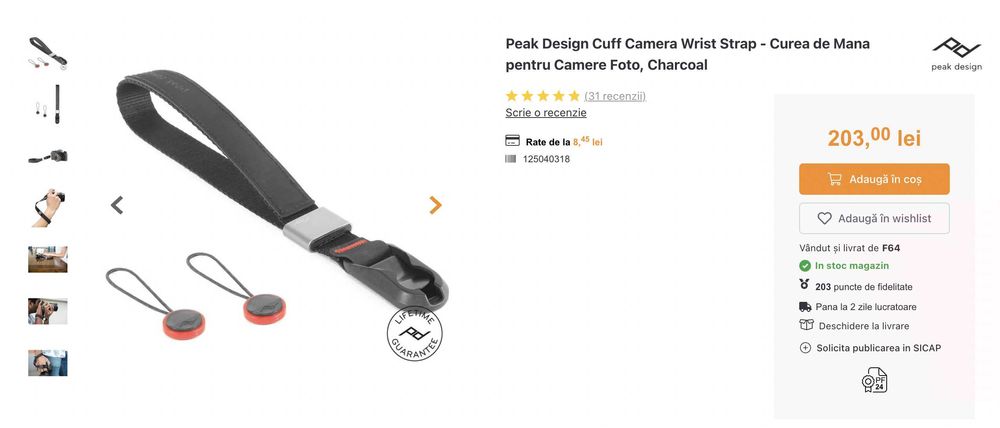
Task: Click the Peak Design brand logo
Action: coord(956,54)
